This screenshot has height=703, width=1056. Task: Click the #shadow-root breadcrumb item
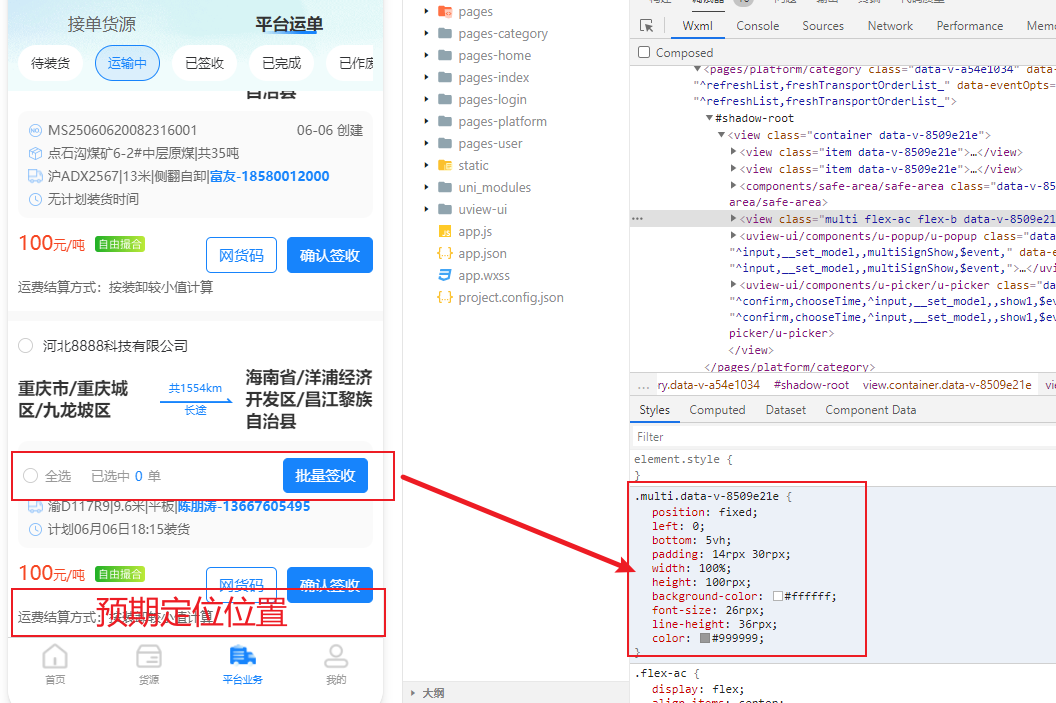(x=812, y=385)
